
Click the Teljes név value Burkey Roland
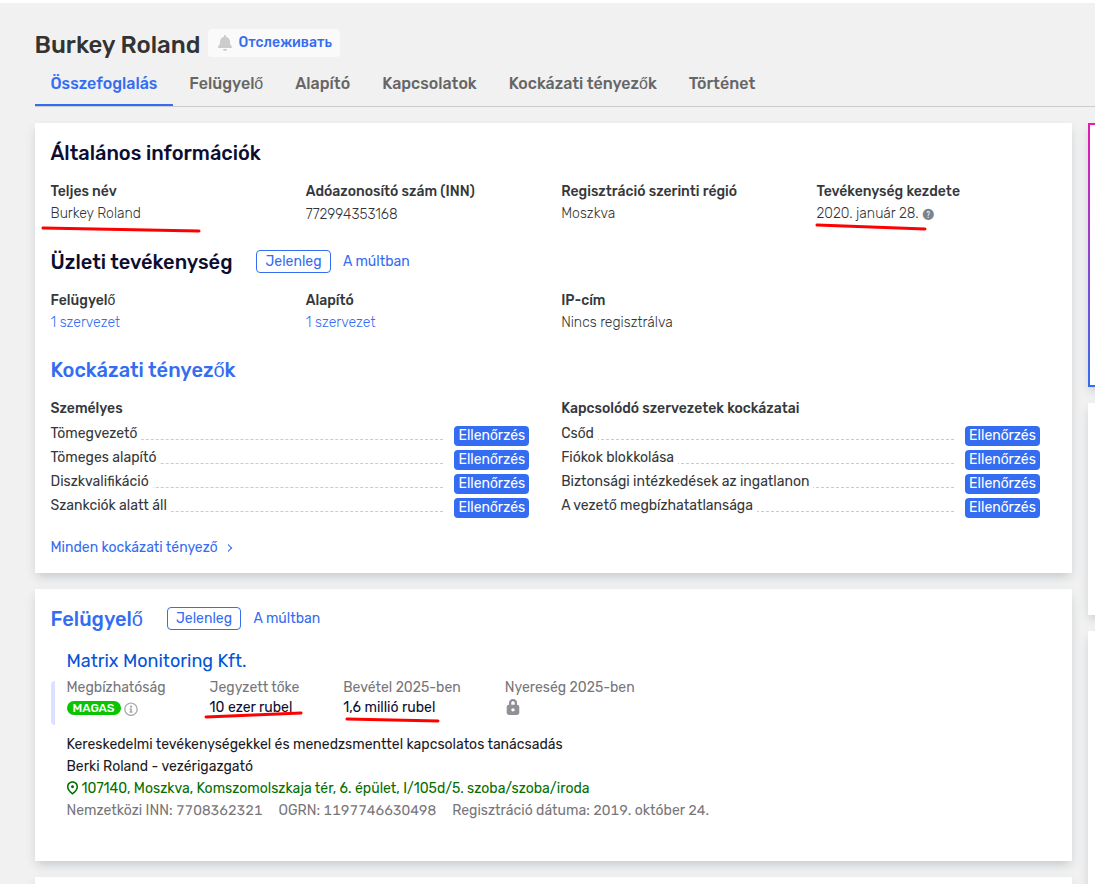point(96,214)
